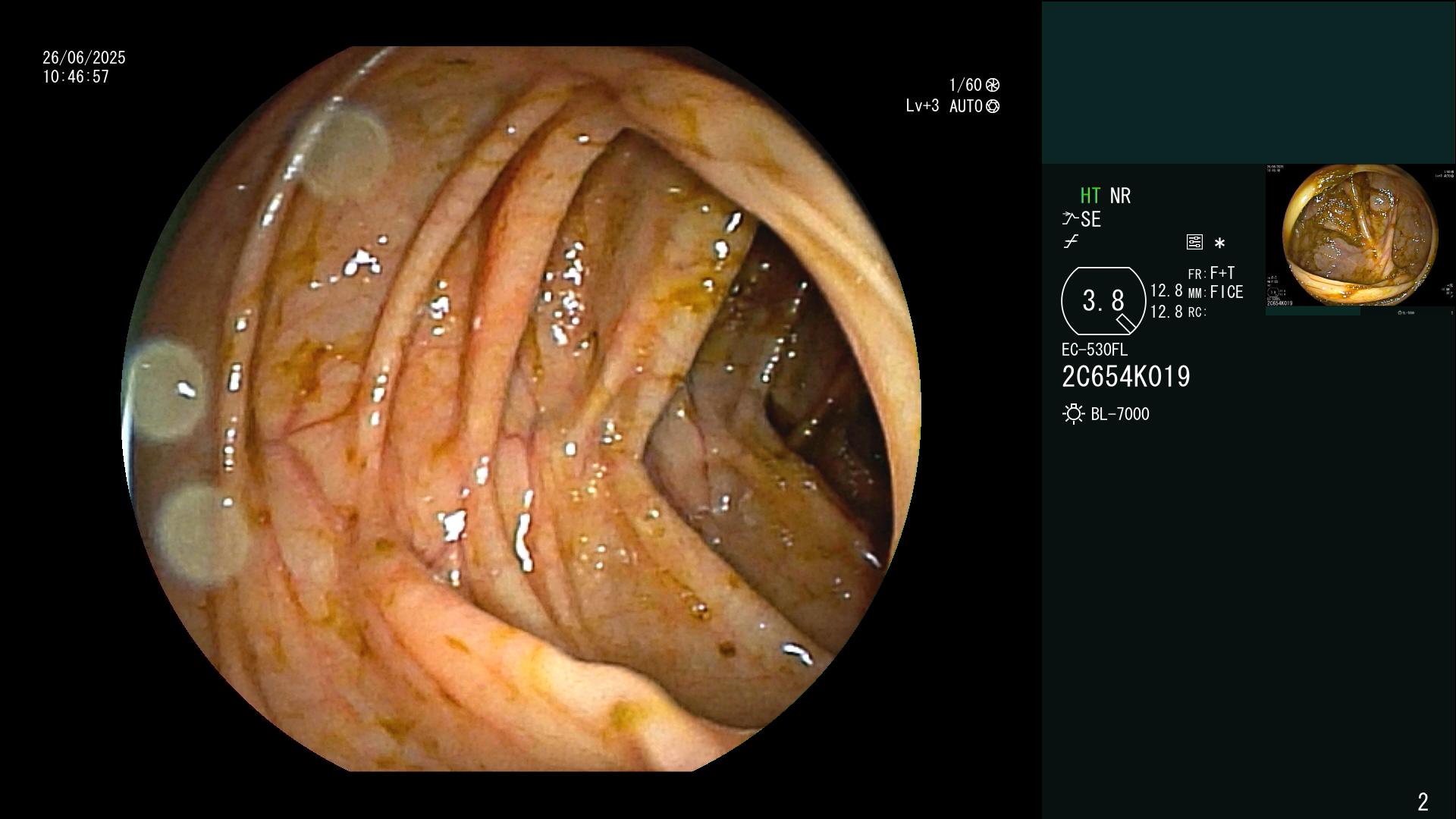This screenshot has width=1456, height=819.
Task: Click the BL-7000 light source label
Action: coord(1120,414)
